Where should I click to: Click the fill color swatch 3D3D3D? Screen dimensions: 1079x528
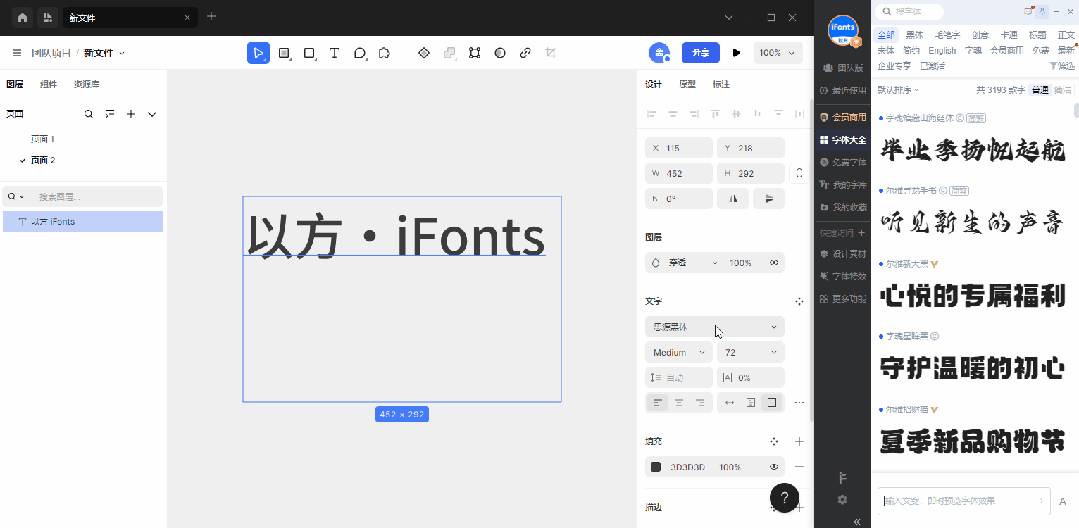tap(656, 467)
